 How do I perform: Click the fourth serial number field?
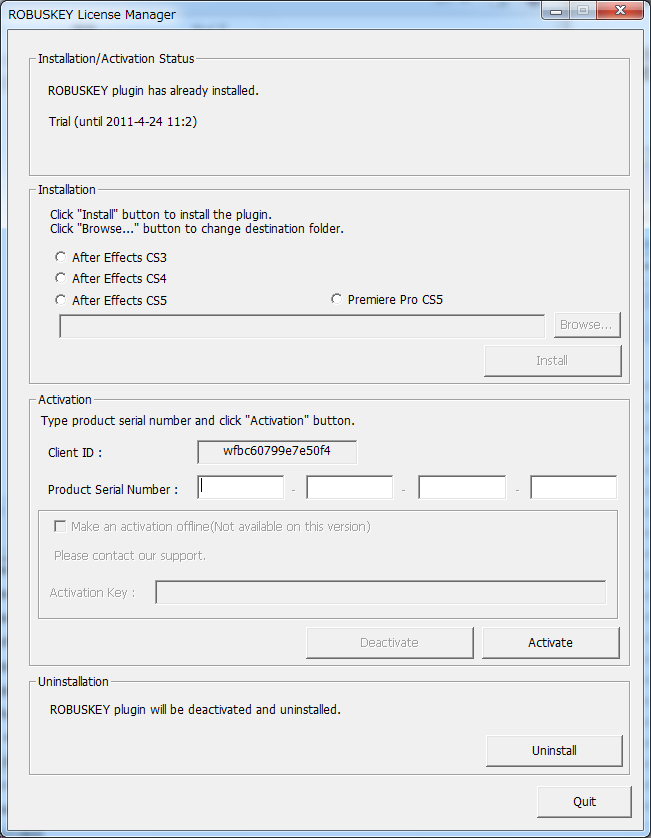(574, 487)
